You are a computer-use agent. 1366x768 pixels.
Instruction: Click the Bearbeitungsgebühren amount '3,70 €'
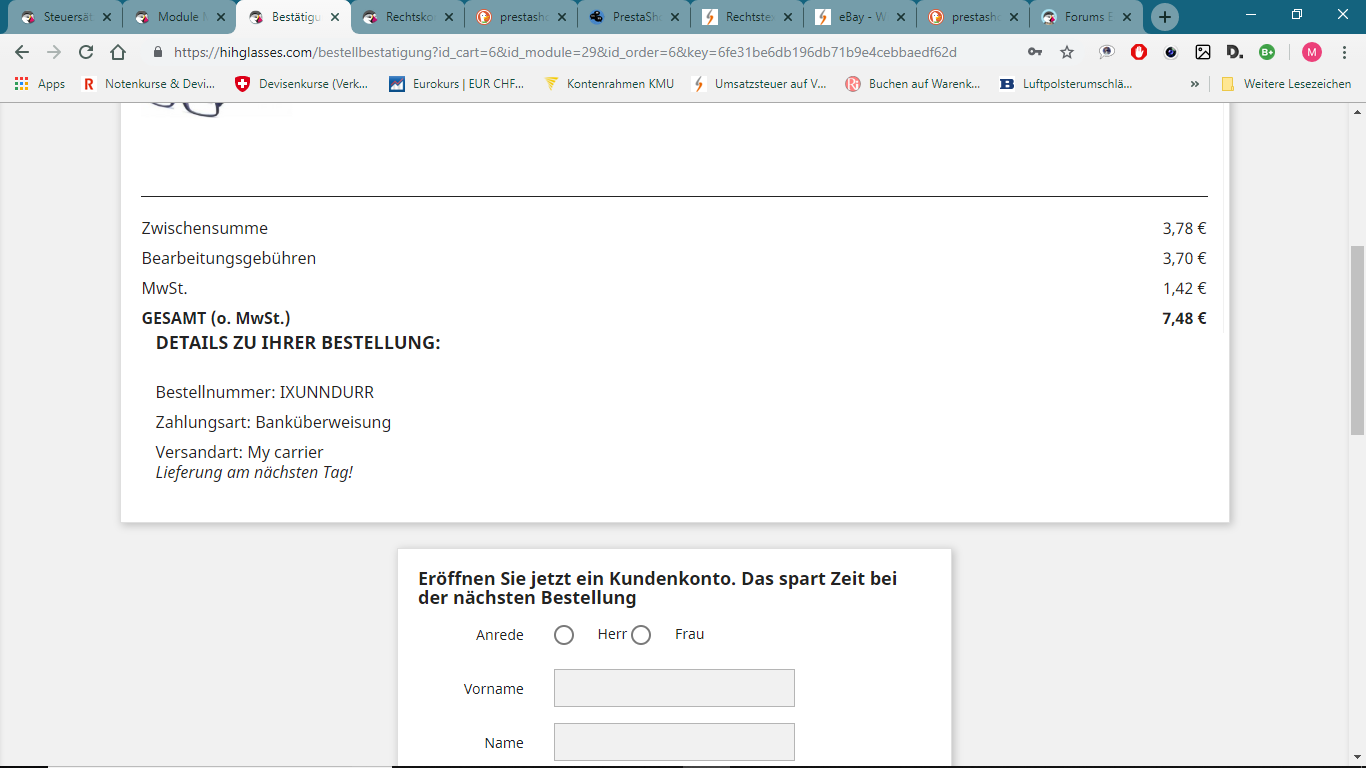point(1184,258)
